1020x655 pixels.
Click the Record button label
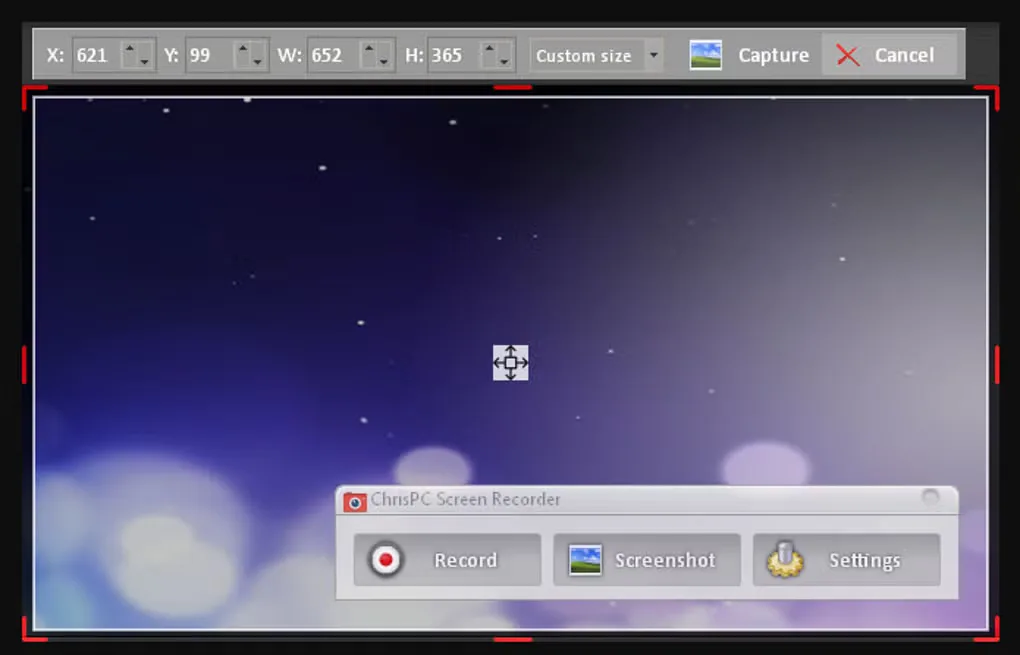[466, 560]
